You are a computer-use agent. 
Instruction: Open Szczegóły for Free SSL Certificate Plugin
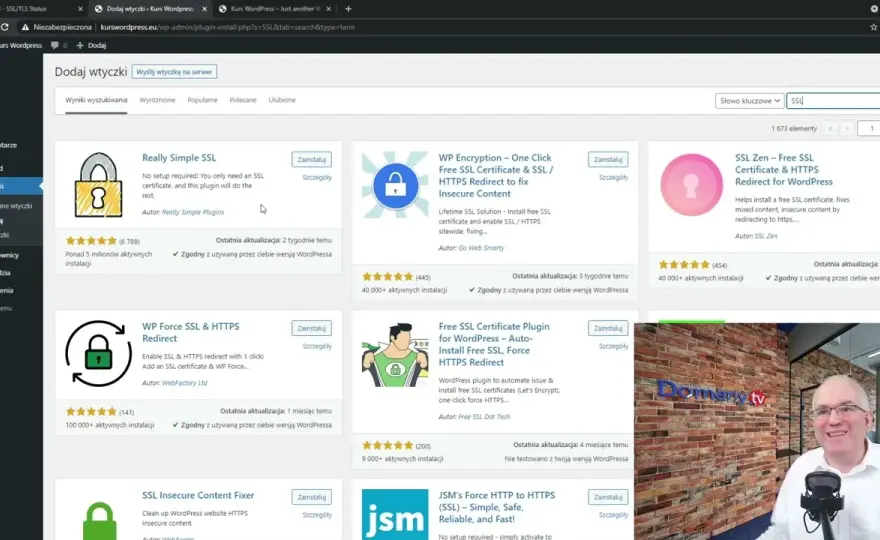click(x=613, y=346)
